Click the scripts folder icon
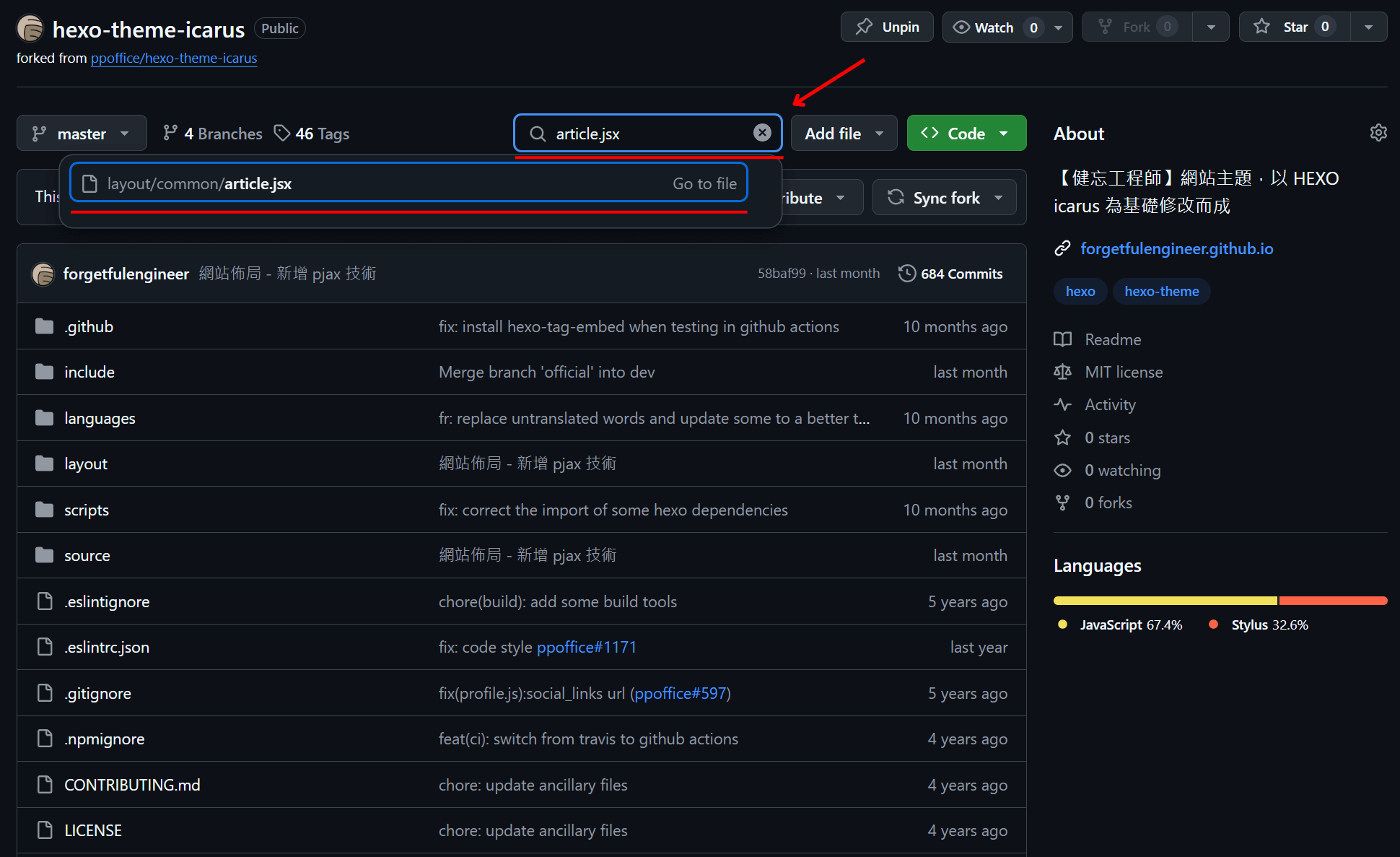Screen dimensions: 1400x857 (x=45, y=510)
